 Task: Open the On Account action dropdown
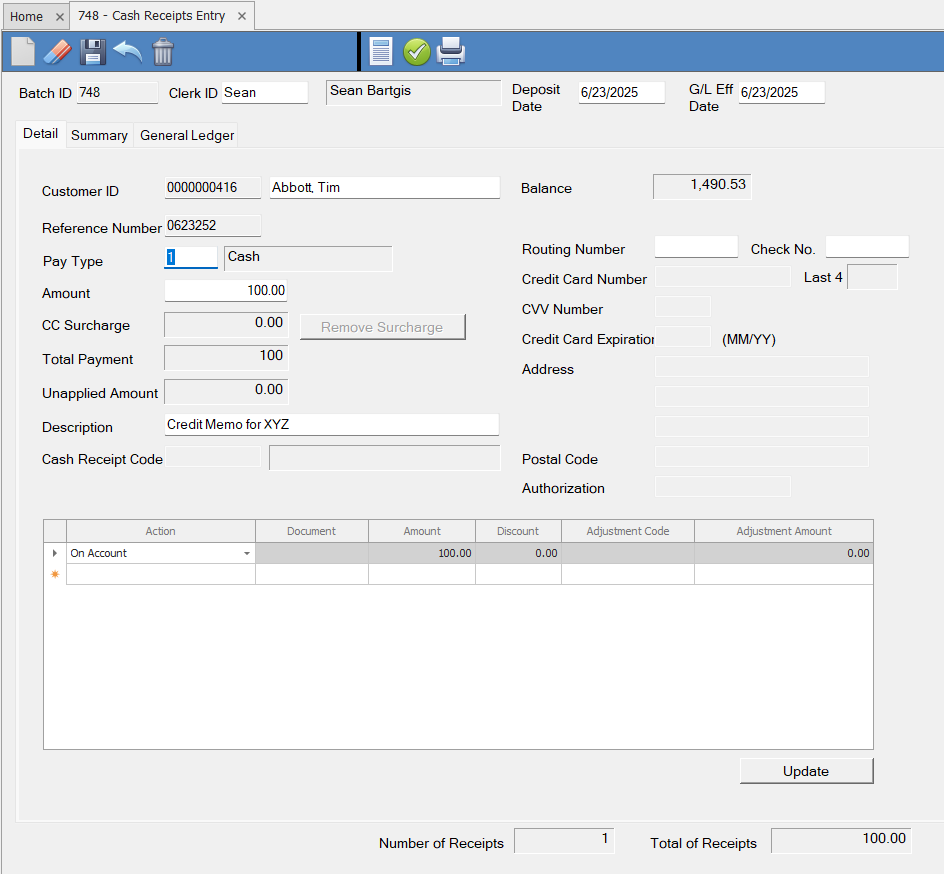tap(247, 553)
